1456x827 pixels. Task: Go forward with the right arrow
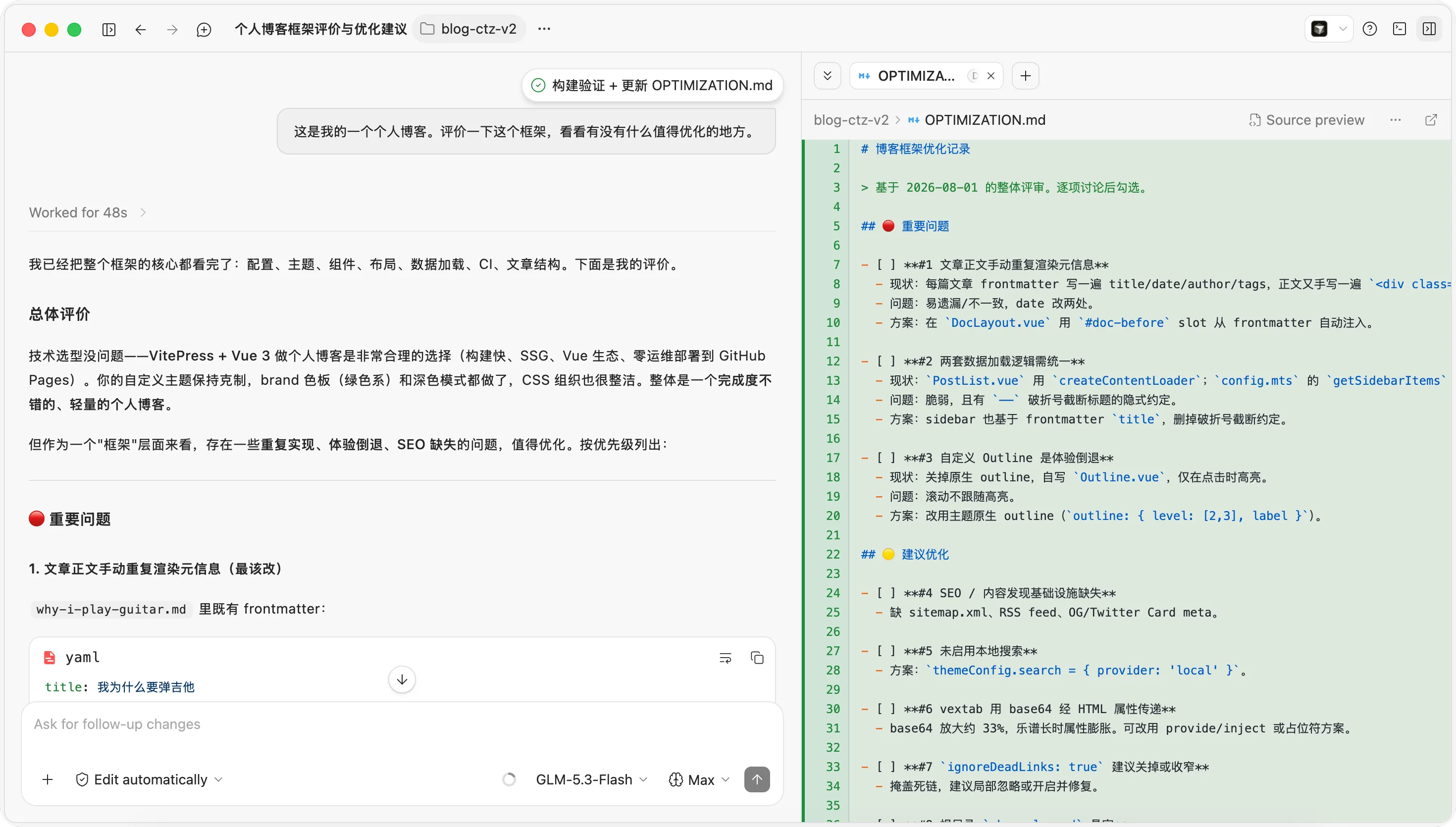[172, 29]
